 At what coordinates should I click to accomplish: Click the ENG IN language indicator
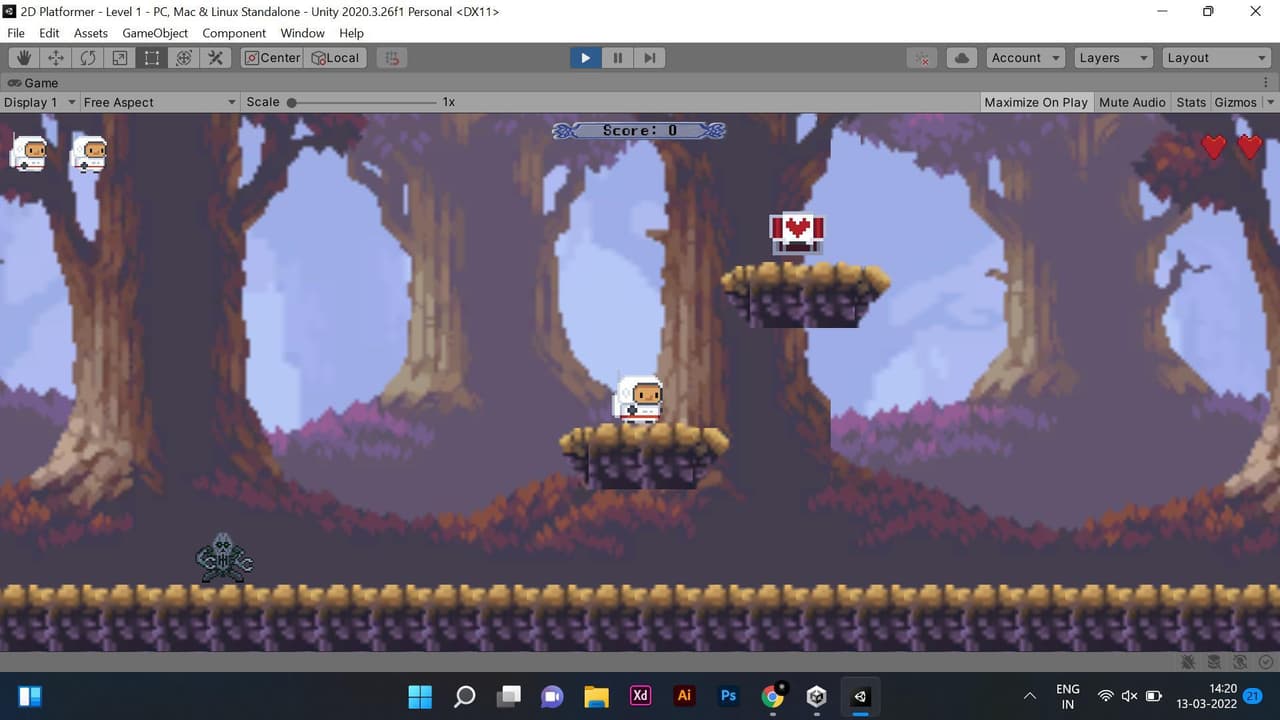[1068, 696]
